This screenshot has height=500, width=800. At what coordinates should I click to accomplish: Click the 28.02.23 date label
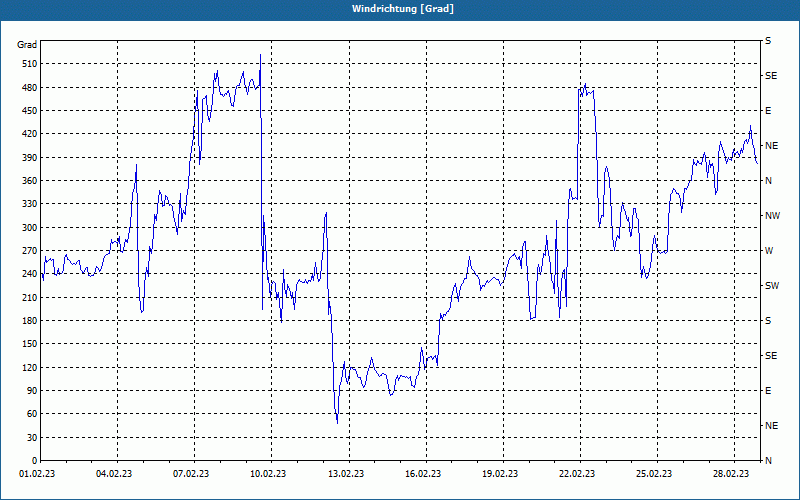pos(731,474)
